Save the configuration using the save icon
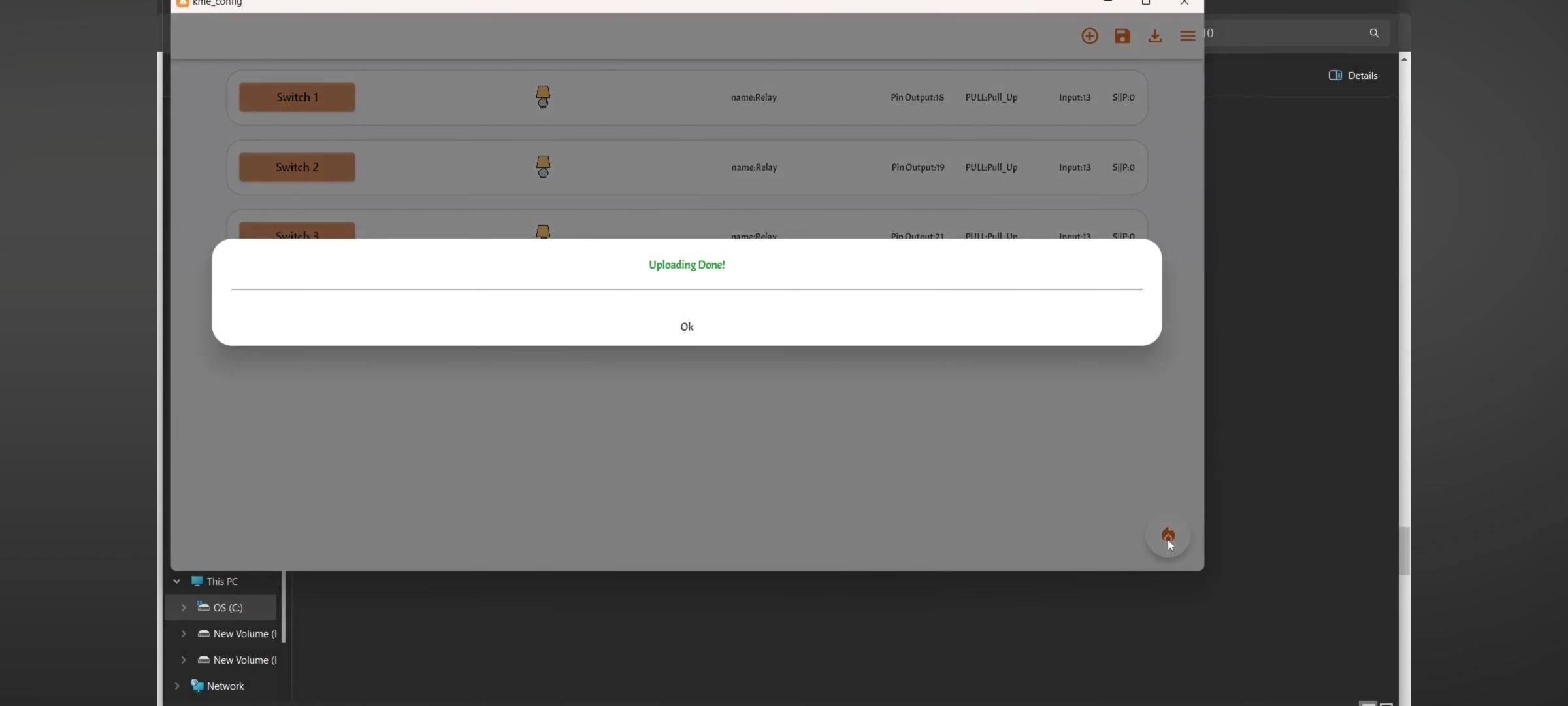 pos(1122,36)
